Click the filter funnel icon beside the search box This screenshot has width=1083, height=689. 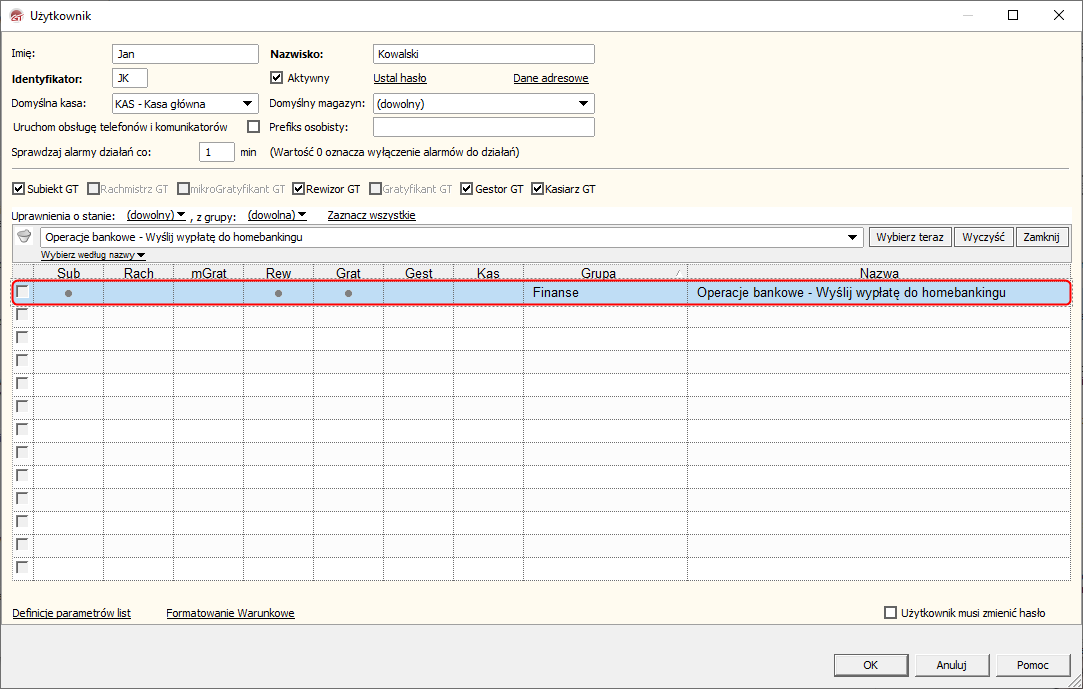click(24, 237)
